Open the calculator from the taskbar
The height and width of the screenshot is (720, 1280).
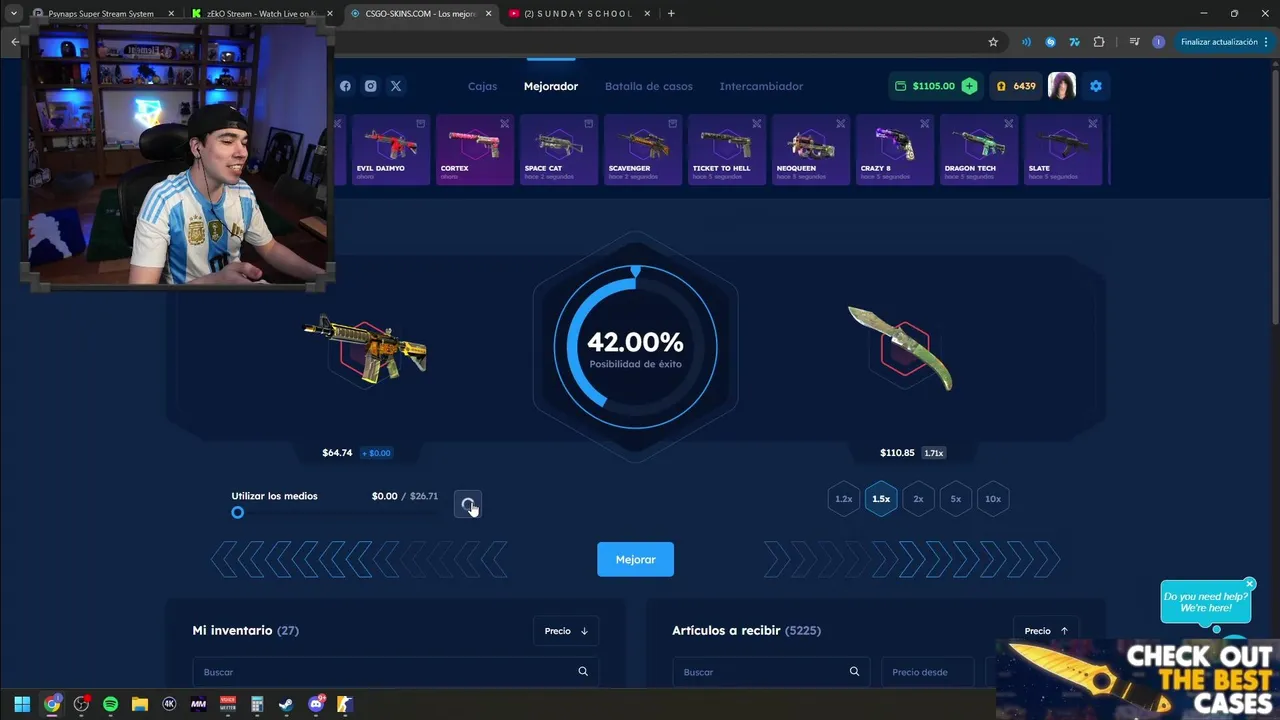(x=257, y=704)
